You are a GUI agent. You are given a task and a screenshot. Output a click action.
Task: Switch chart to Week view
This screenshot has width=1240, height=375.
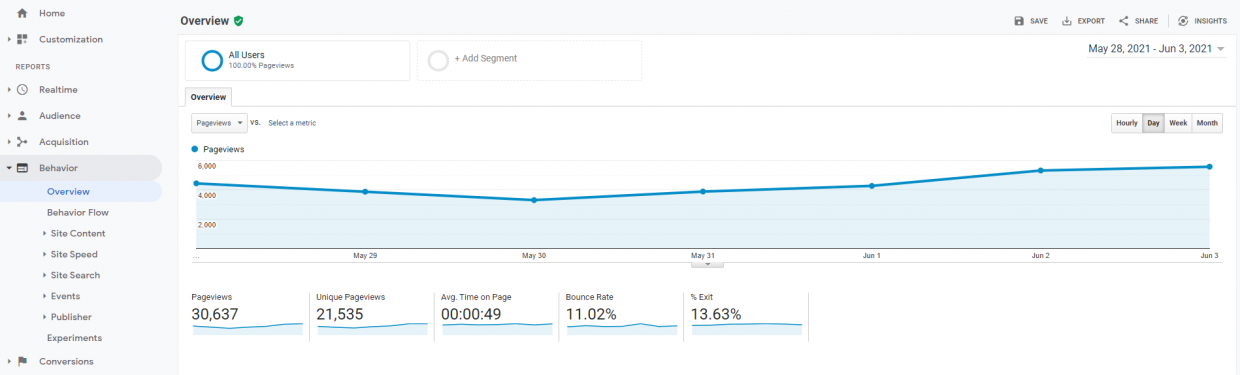pyautogui.click(x=1179, y=123)
